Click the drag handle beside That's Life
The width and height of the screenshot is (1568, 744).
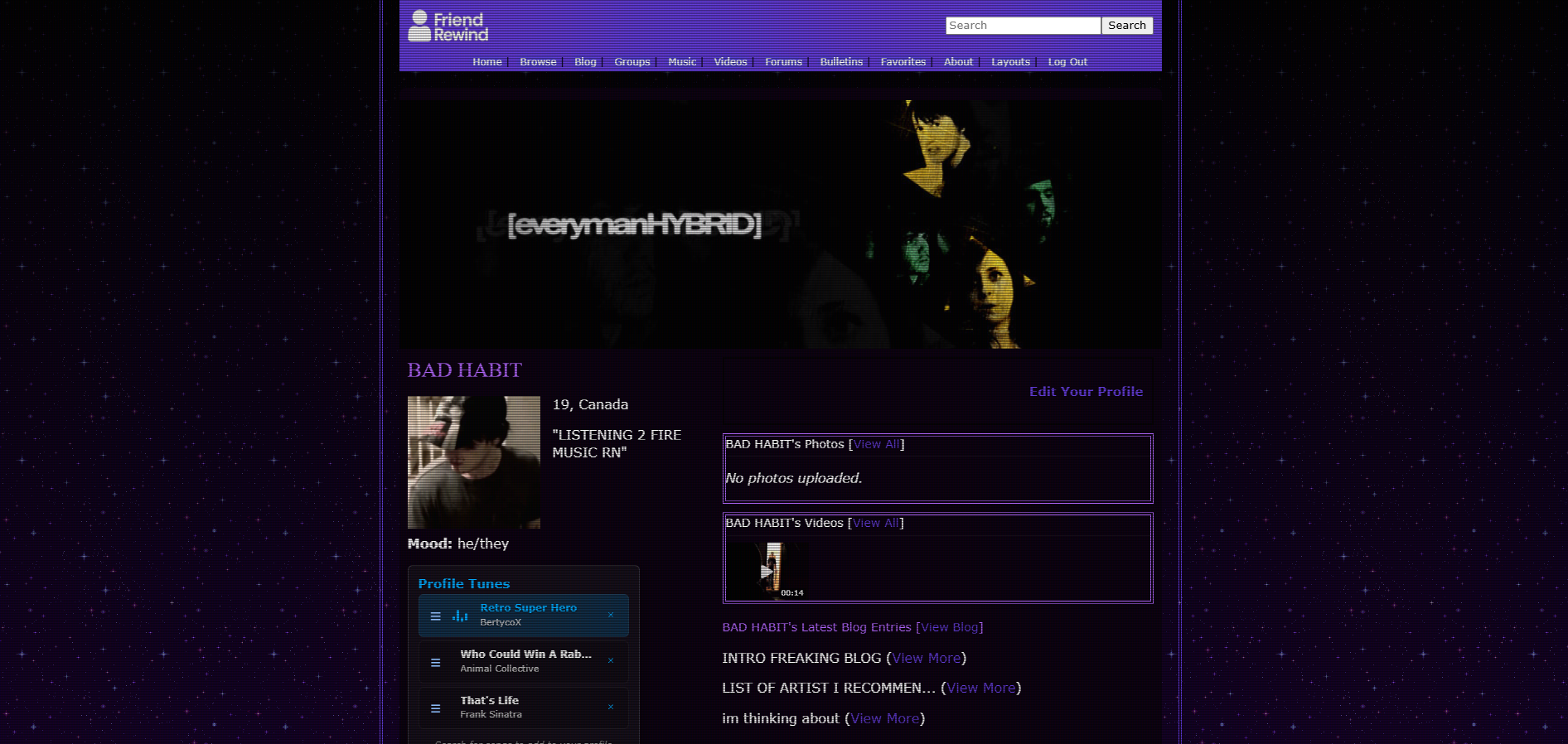click(435, 708)
